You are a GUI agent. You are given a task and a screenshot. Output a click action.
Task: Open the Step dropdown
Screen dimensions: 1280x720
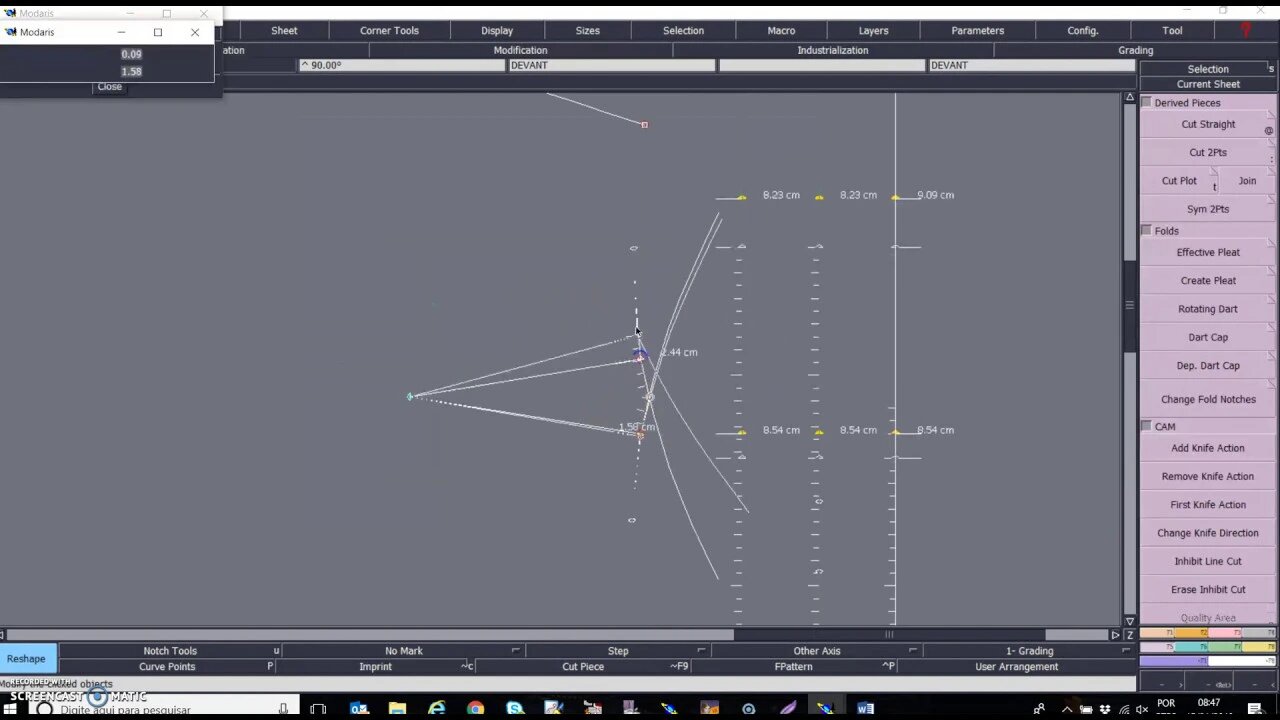[618, 651]
